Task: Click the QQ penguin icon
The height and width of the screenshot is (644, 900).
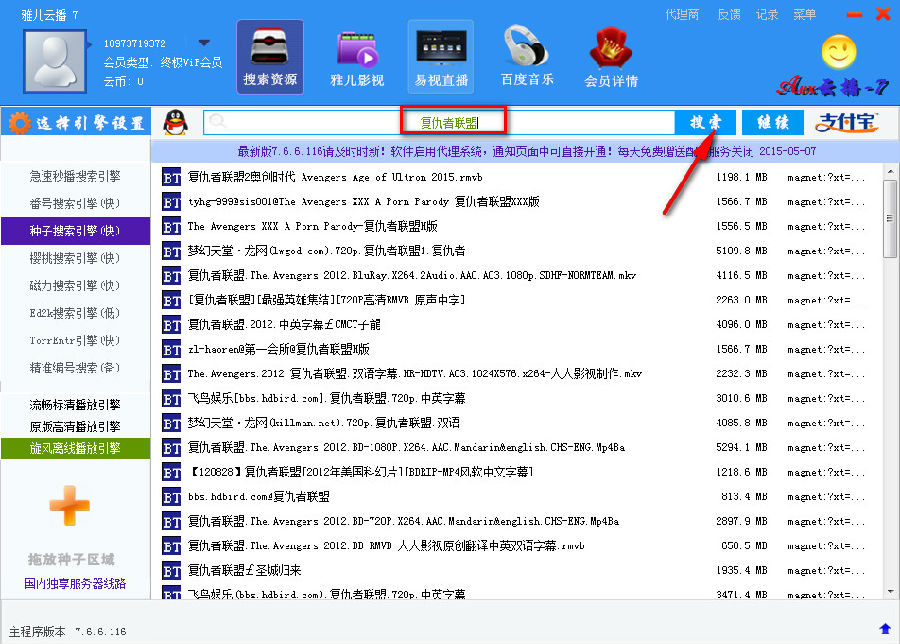Action: 176,122
